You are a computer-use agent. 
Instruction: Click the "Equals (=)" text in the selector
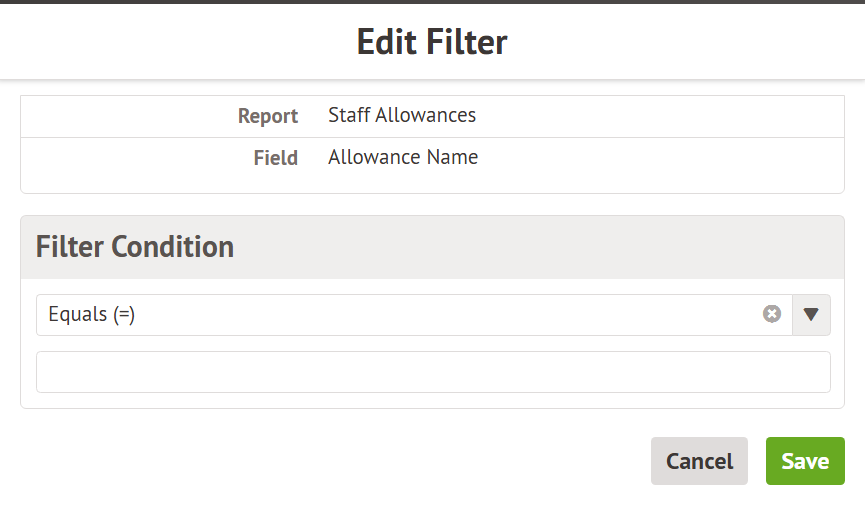[92, 314]
